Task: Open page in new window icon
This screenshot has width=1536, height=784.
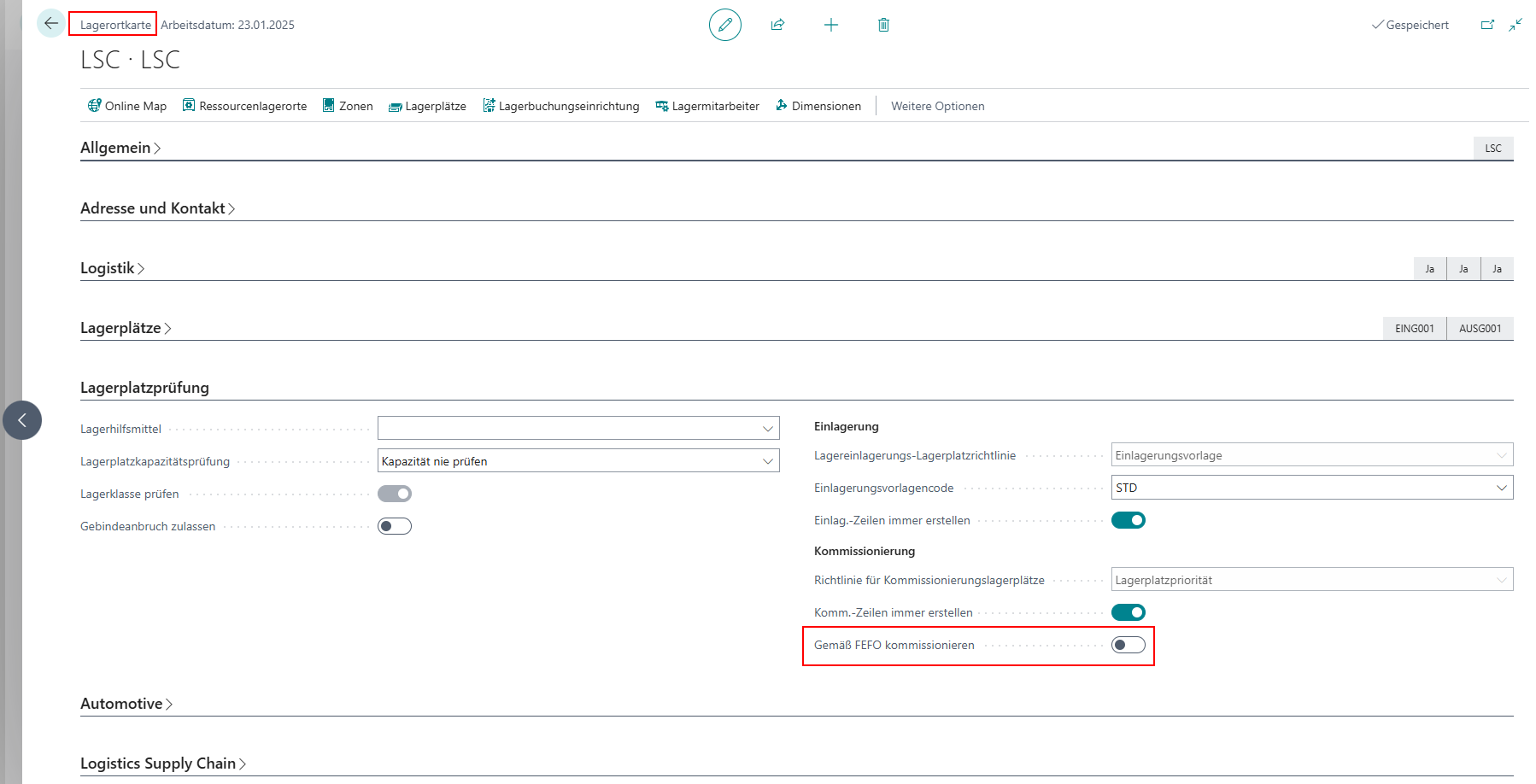Action: pyautogui.click(x=1487, y=25)
